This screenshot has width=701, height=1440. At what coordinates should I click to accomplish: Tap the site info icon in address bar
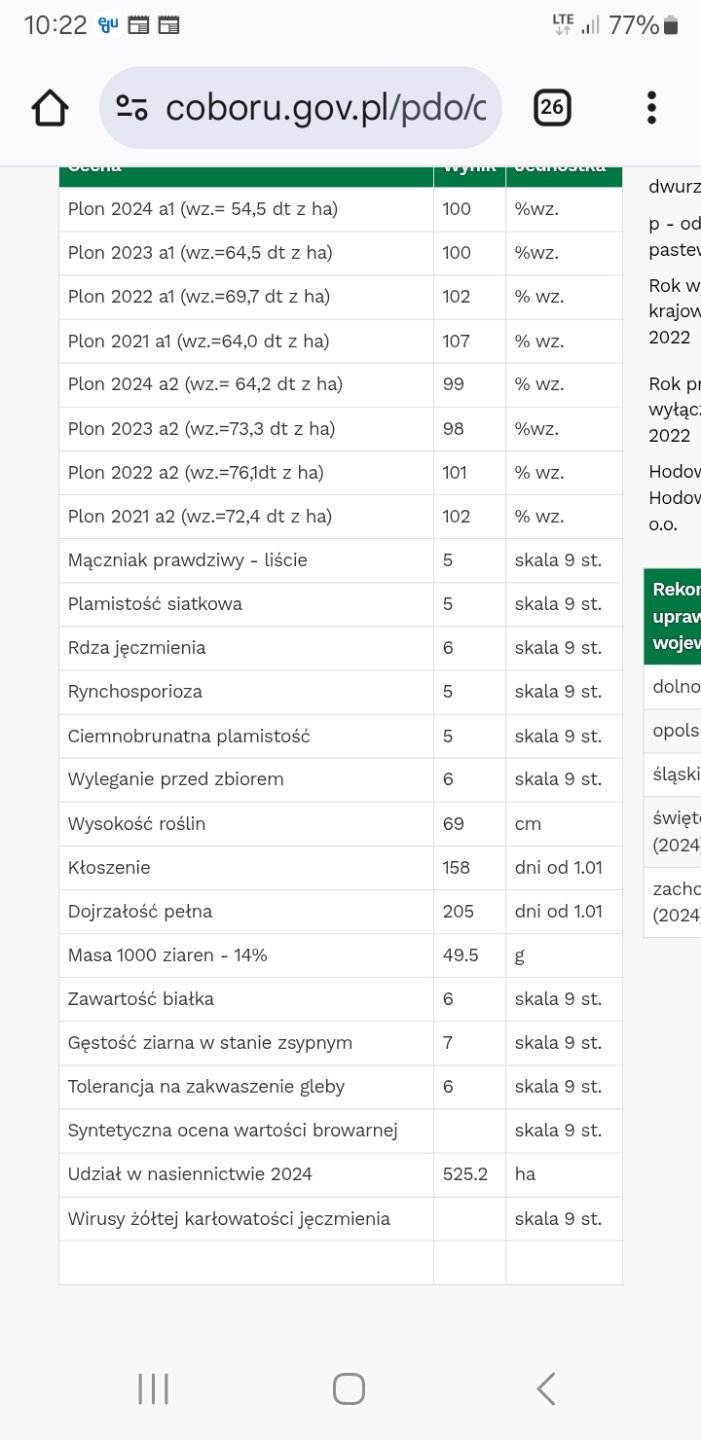132,108
